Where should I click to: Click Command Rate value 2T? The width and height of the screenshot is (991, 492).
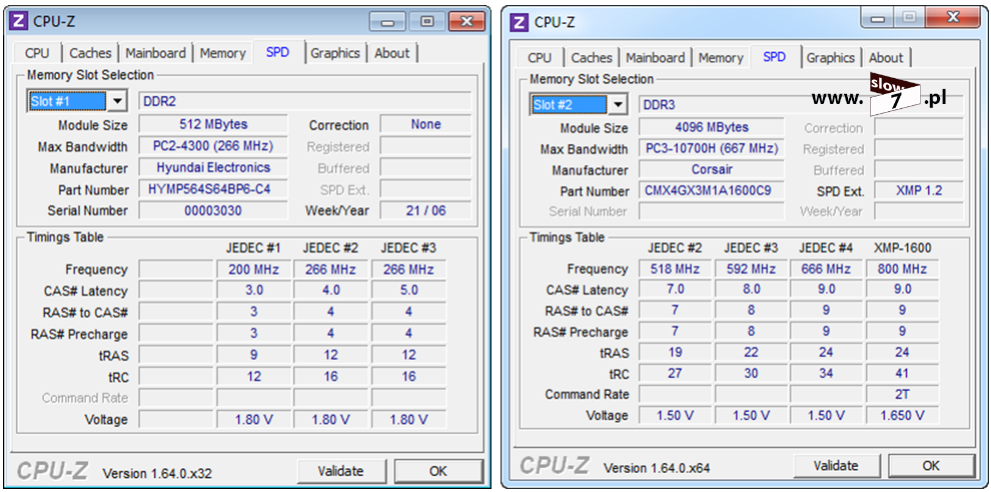tap(902, 394)
